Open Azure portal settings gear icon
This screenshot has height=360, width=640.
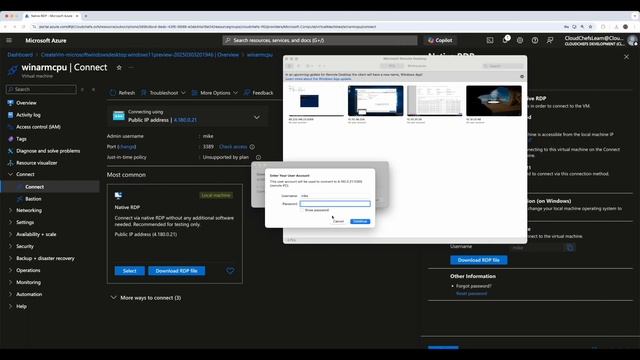coord(520,40)
